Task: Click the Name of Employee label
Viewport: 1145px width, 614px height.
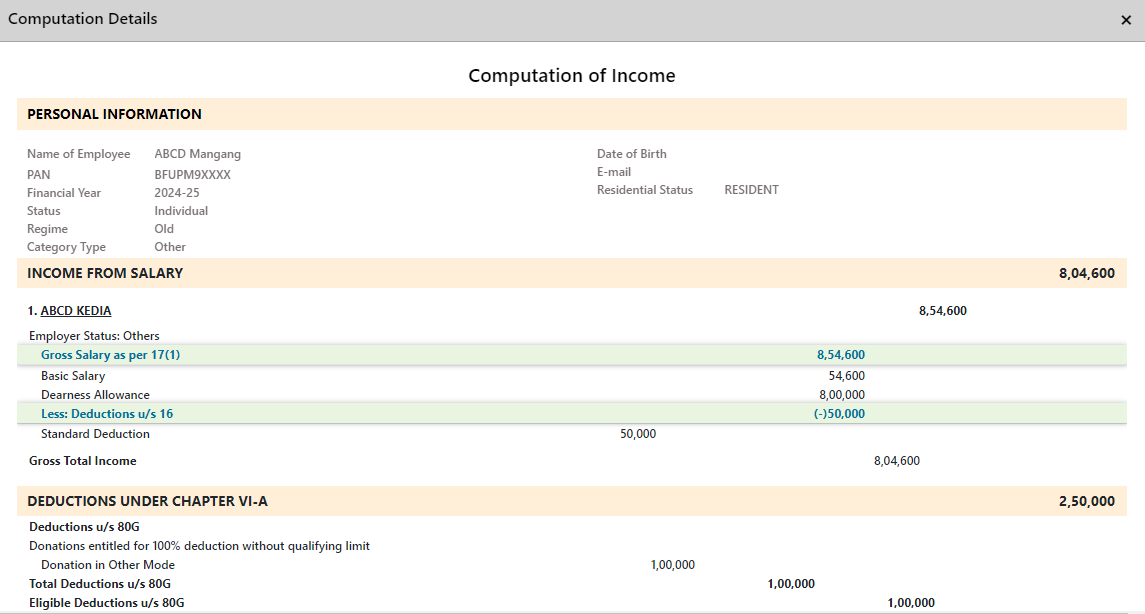Action: click(79, 154)
